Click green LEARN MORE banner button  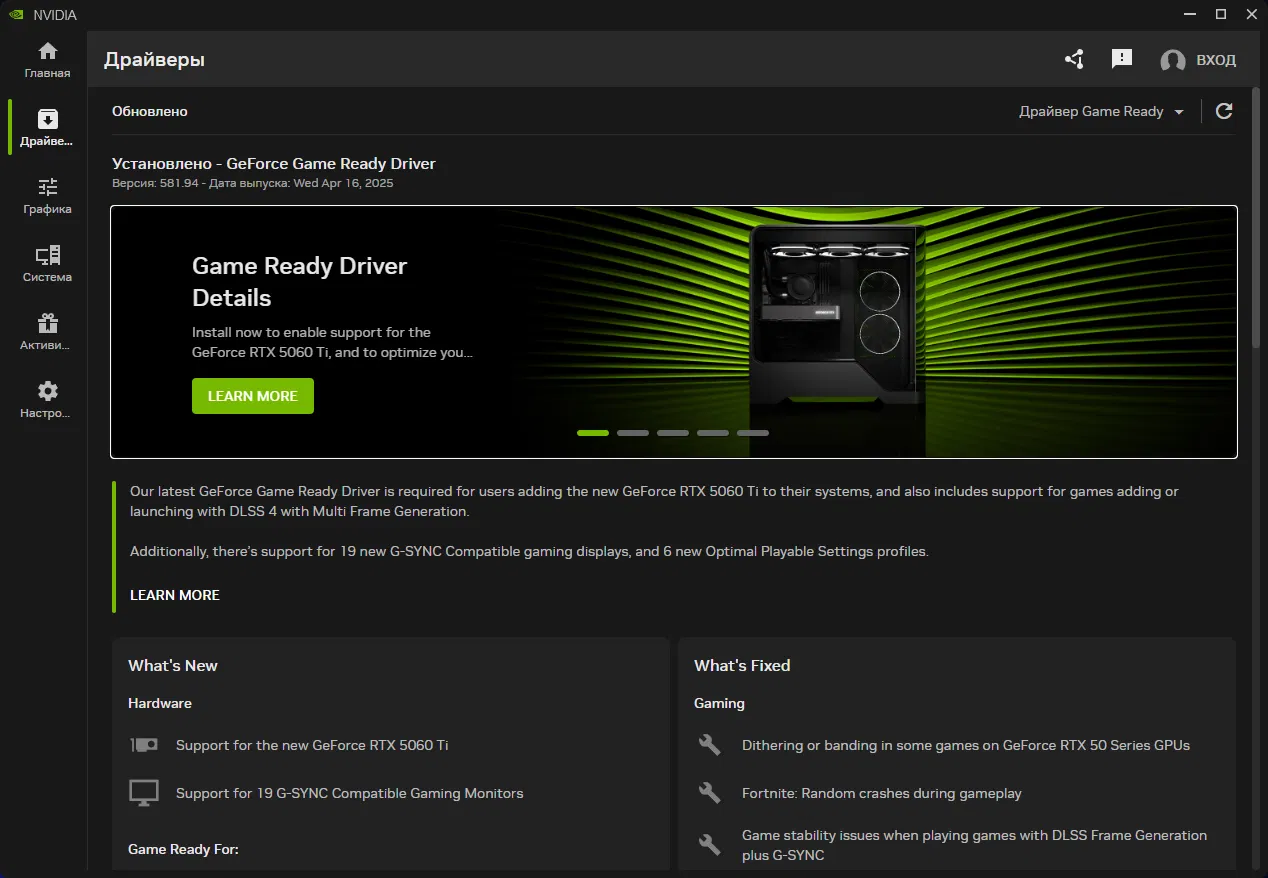click(x=253, y=396)
